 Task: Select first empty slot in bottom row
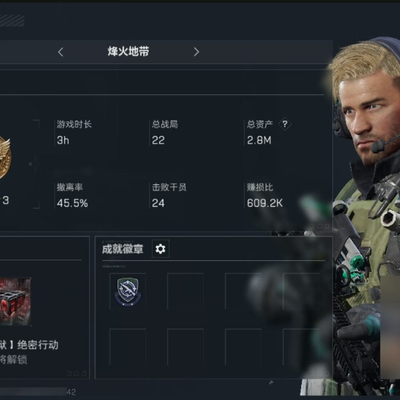pos(127,347)
